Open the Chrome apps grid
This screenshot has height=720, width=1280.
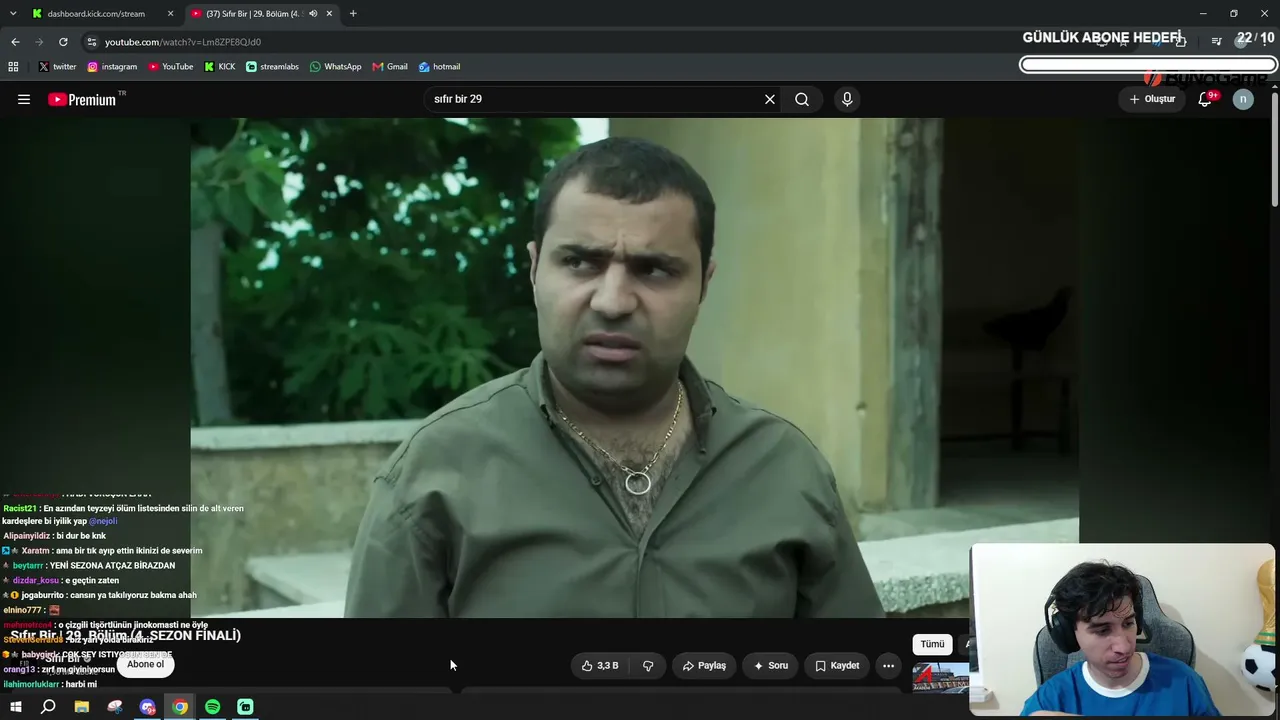click(x=13, y=67)
